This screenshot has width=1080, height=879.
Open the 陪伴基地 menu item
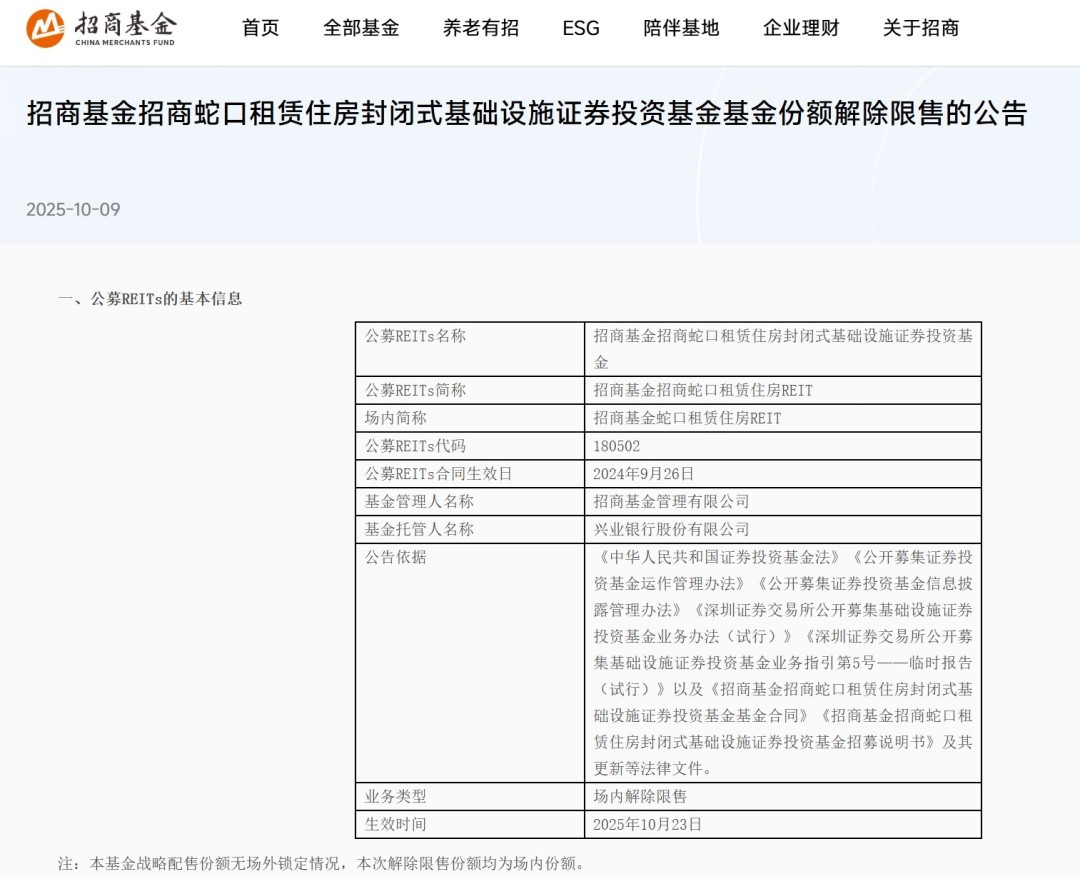(x=681, y=28)
